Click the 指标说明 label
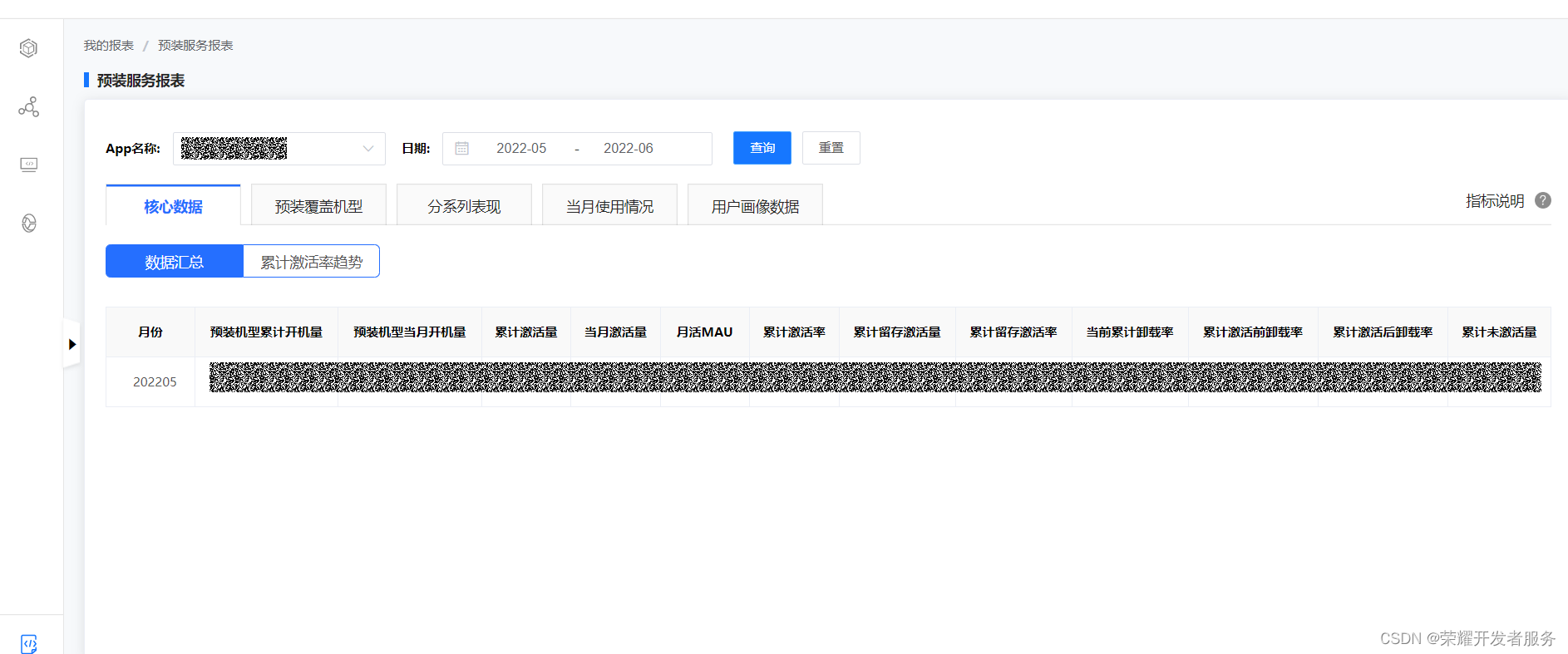The height and width of the screenshot is (654, 1568). 1495,200
